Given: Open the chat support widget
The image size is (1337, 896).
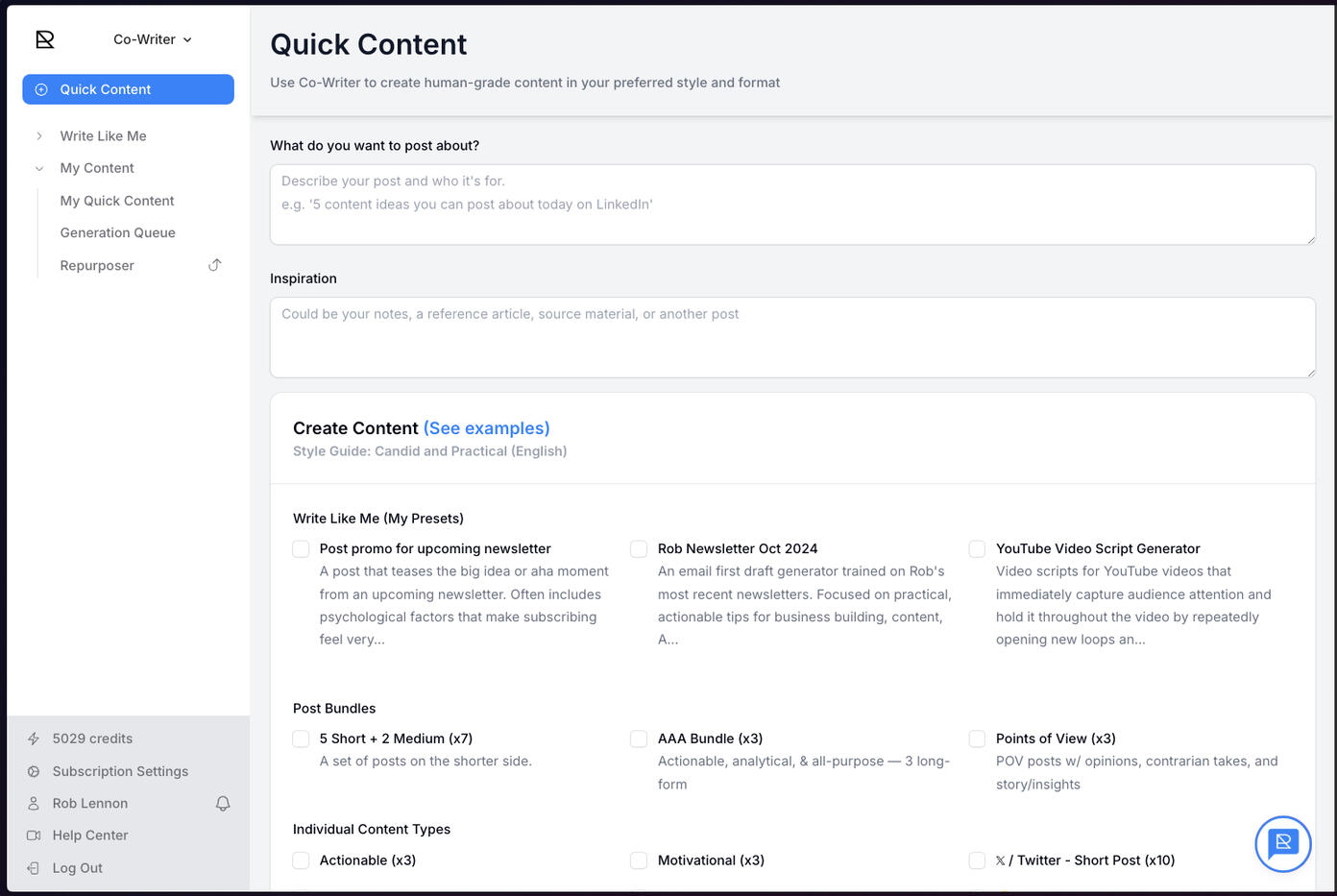Looking at the screenshot, I should tap(1282, 844).
